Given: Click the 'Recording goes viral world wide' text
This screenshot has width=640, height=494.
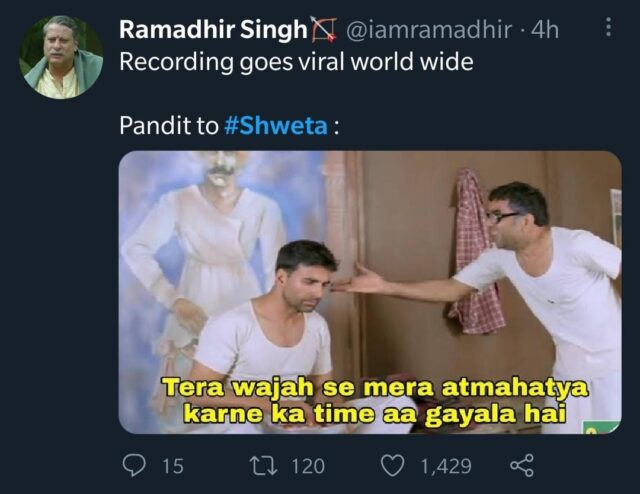Looking at the screenshot, I should click(296, 62).
